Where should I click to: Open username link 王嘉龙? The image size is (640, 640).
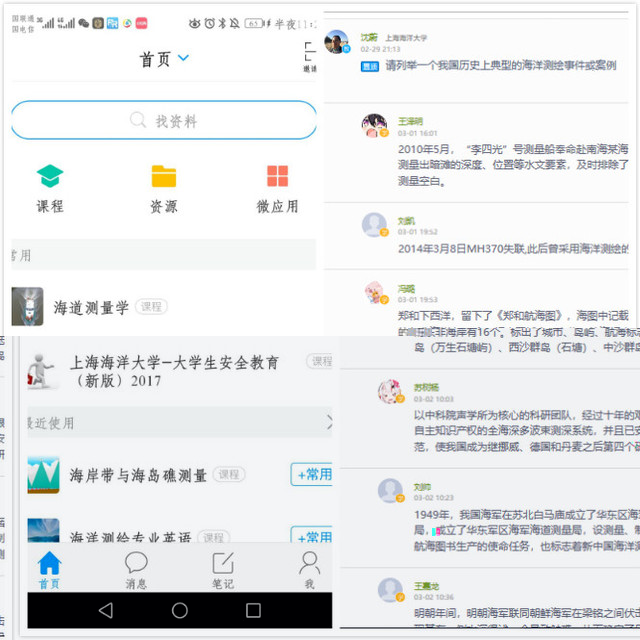click(427, 586)
